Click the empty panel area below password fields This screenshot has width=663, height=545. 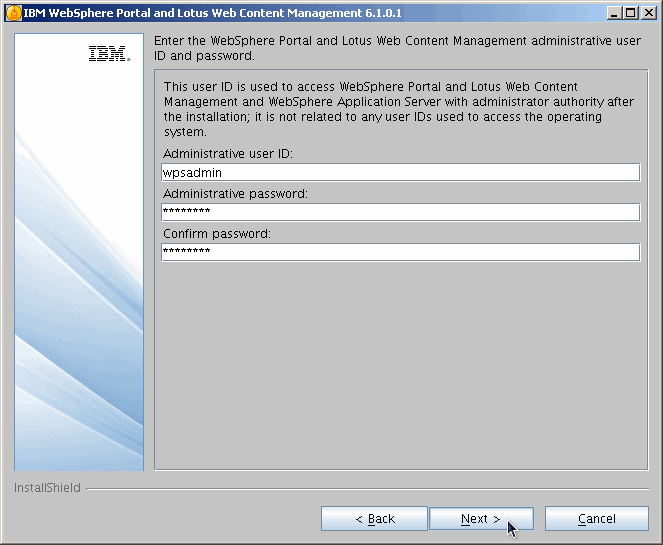pyautogui.click(x=400, y=370)
